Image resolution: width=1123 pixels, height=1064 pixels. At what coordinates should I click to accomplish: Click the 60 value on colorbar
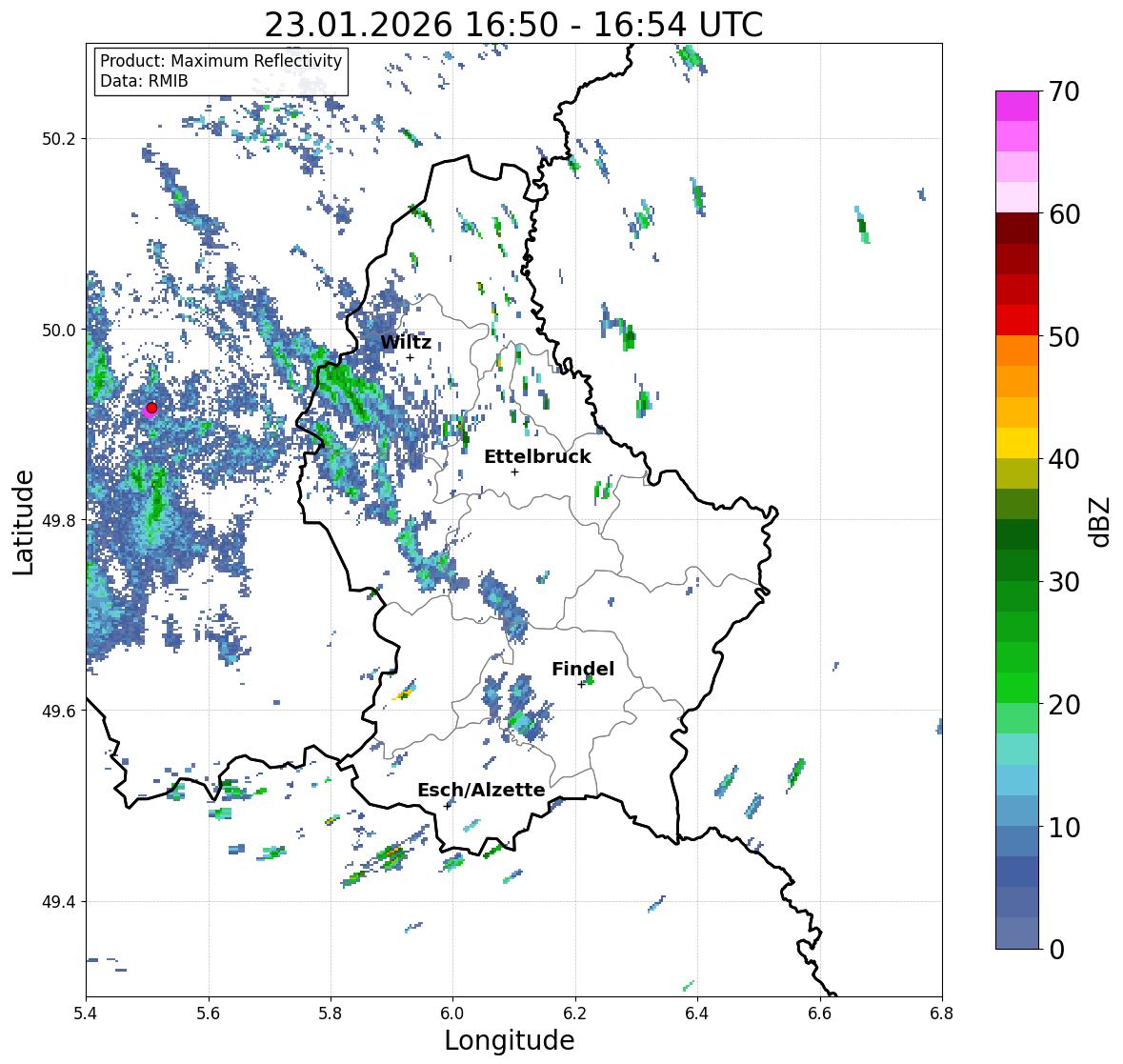[1064, 214]
